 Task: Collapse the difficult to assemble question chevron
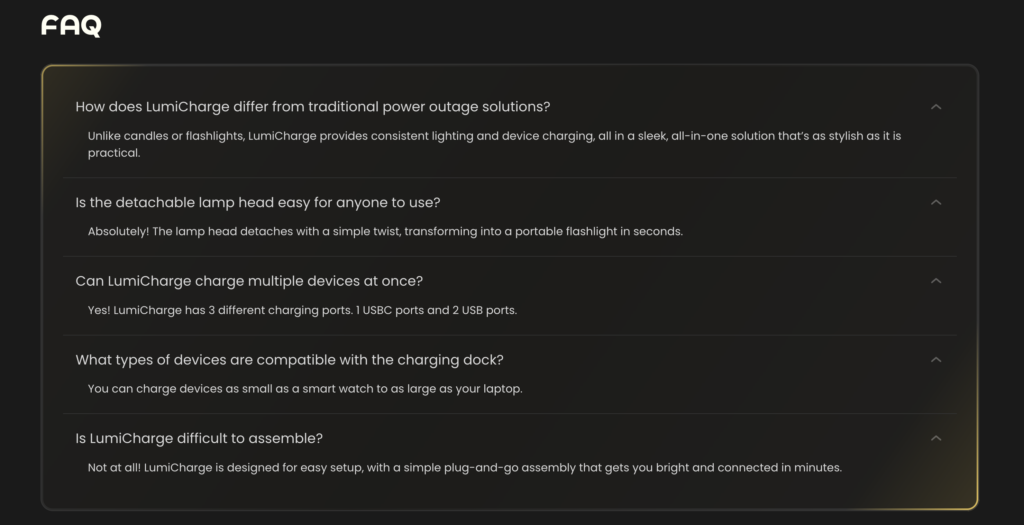936,438
